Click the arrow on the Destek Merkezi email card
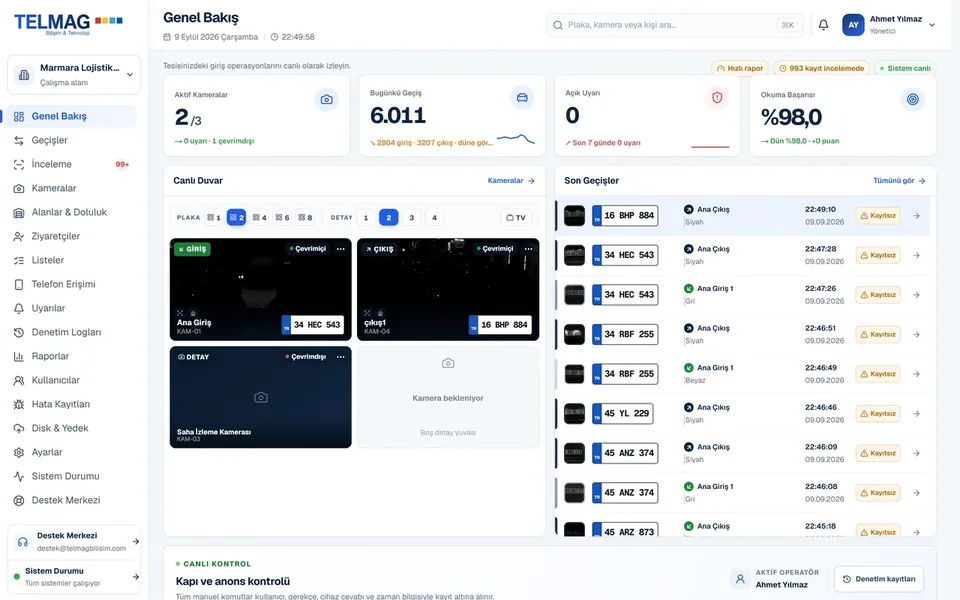960x600 pixels. pyautogui.click(x=136, y=541)
